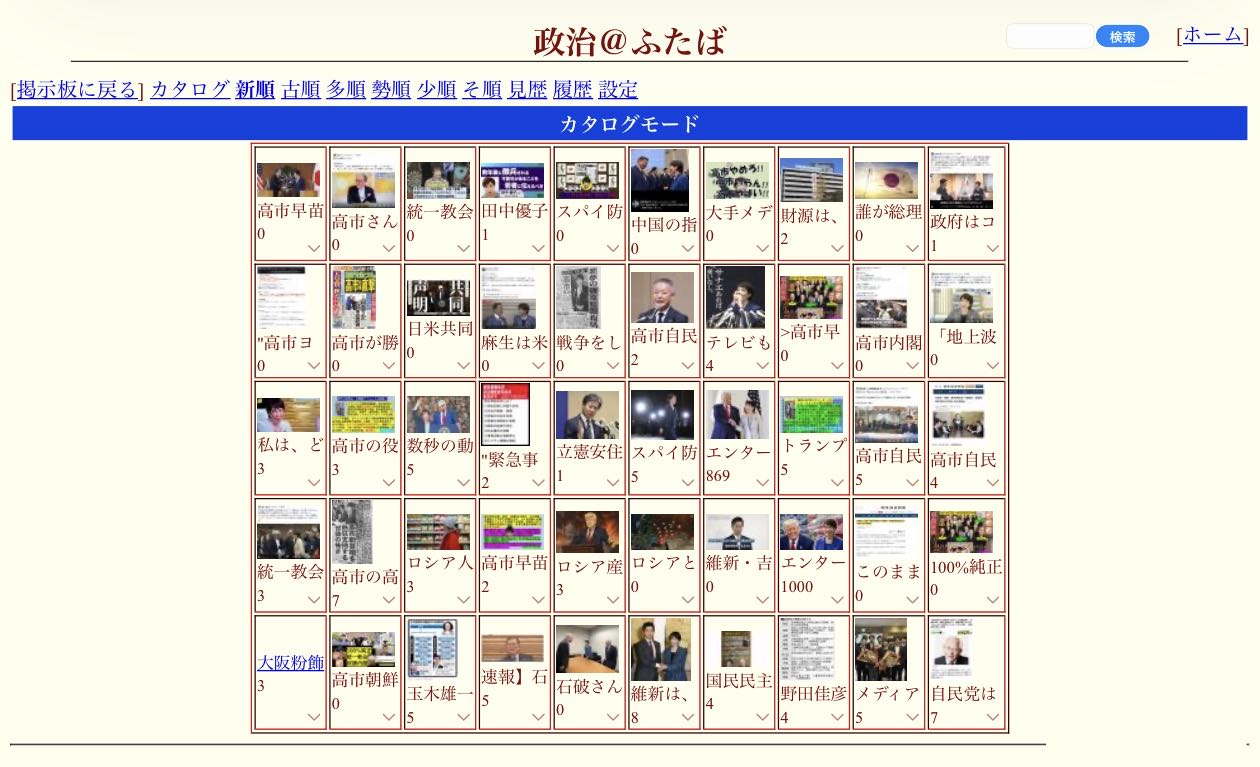Open the 統一教会 thread thumbnail in first row
Screen dimensions: 1260x767
(438, 181)
